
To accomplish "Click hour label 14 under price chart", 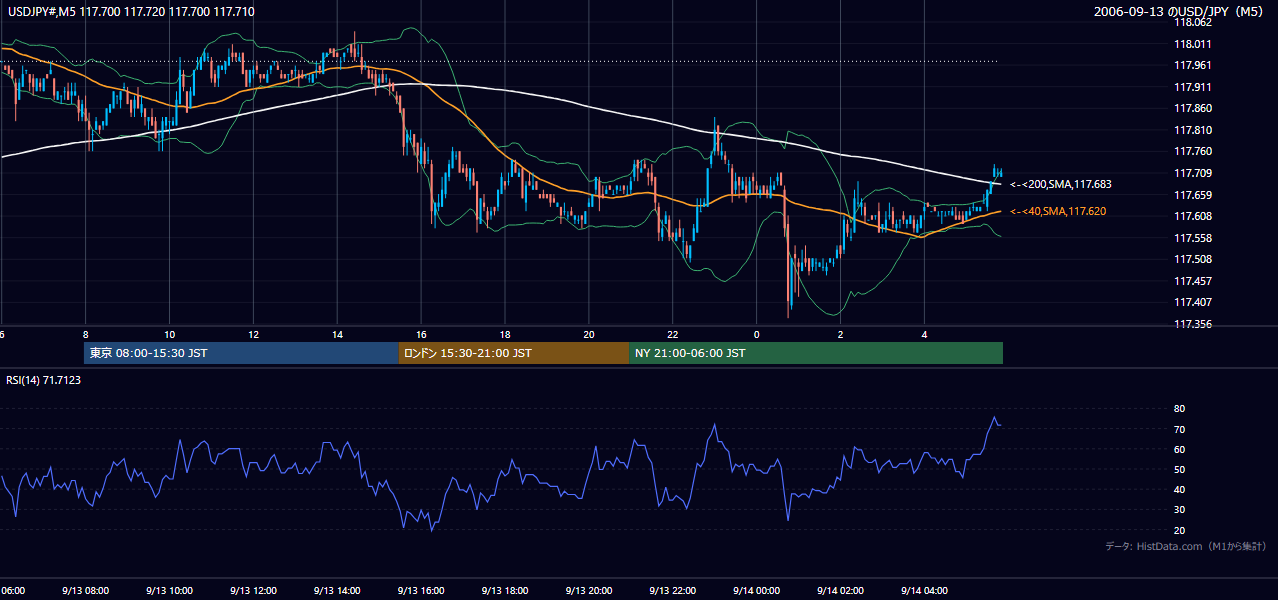I will (x=338, y=334).
